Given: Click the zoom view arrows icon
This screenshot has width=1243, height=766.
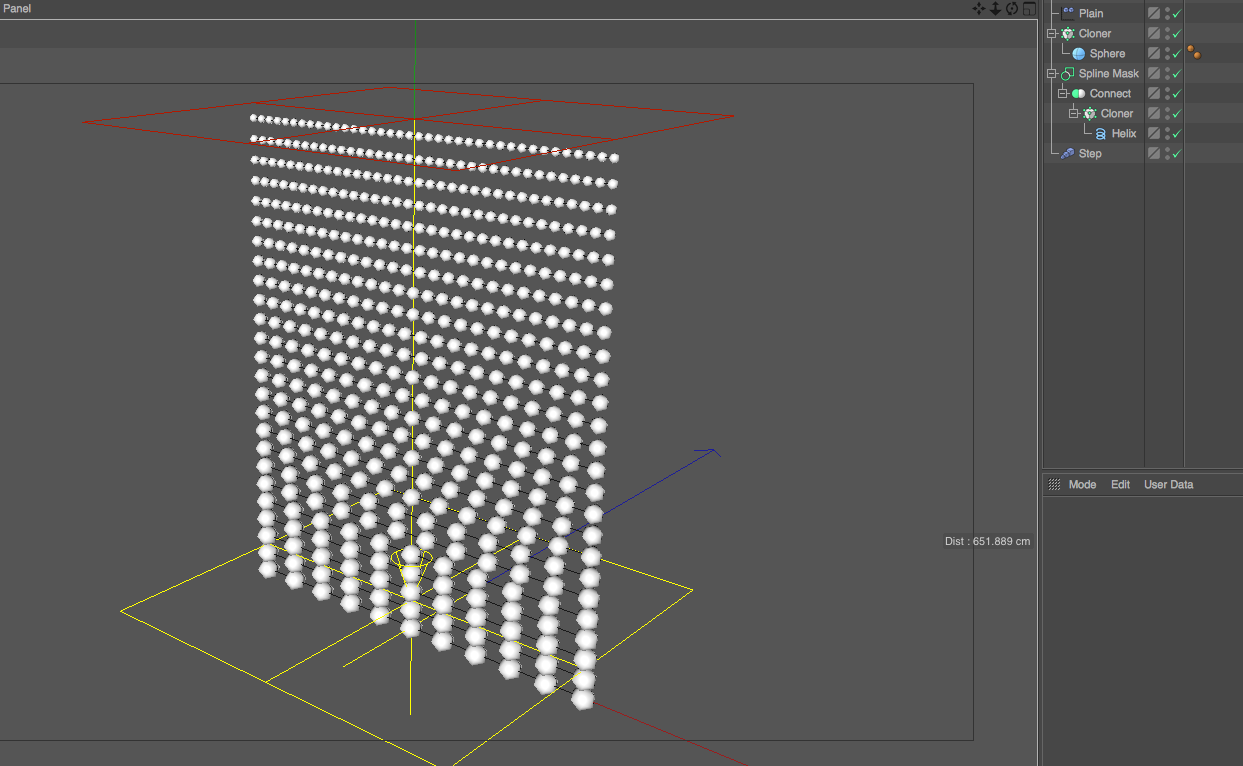Looking at the screenshot, I should click(x=994, y=8).
